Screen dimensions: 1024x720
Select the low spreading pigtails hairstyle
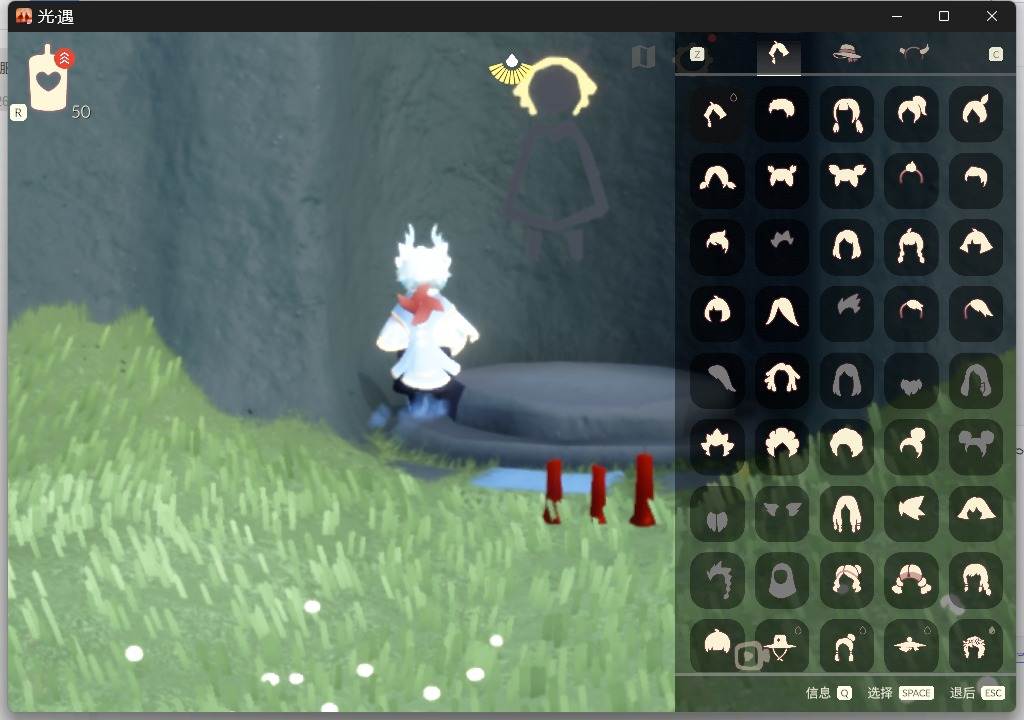[717, 180]
